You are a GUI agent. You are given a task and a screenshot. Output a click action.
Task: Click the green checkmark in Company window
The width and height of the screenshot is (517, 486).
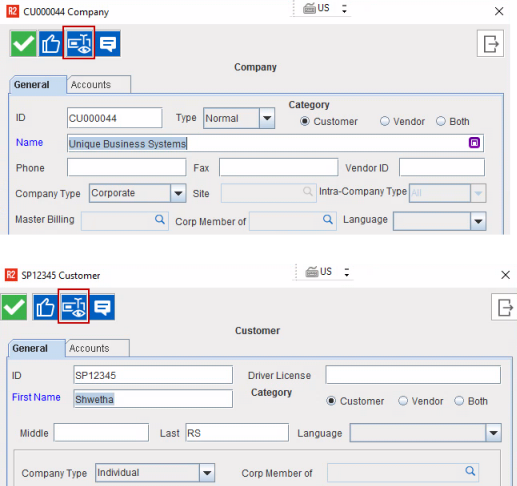[x=23, y=44]
